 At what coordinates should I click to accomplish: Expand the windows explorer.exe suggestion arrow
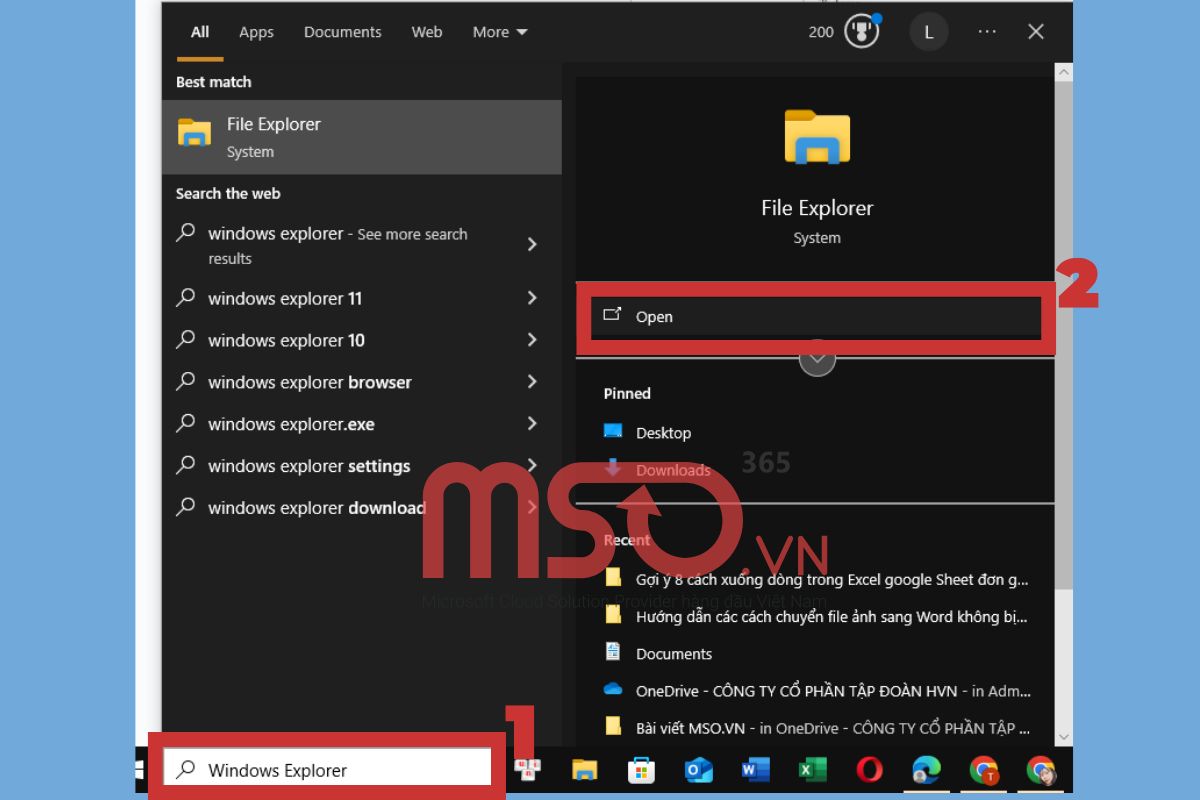(532, 423)
